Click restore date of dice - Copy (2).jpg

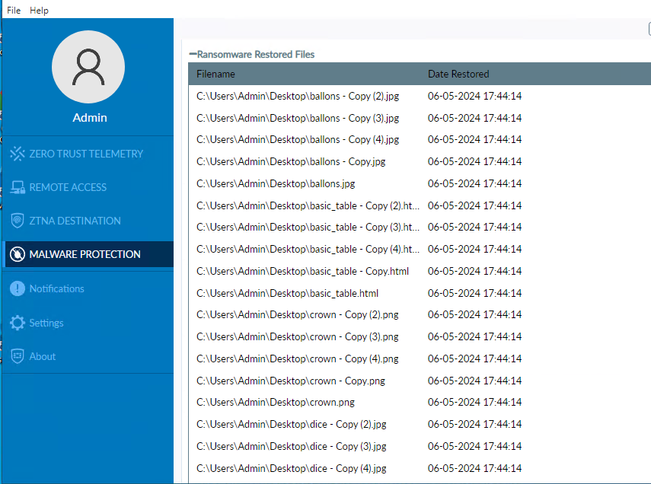pos(475,424)
